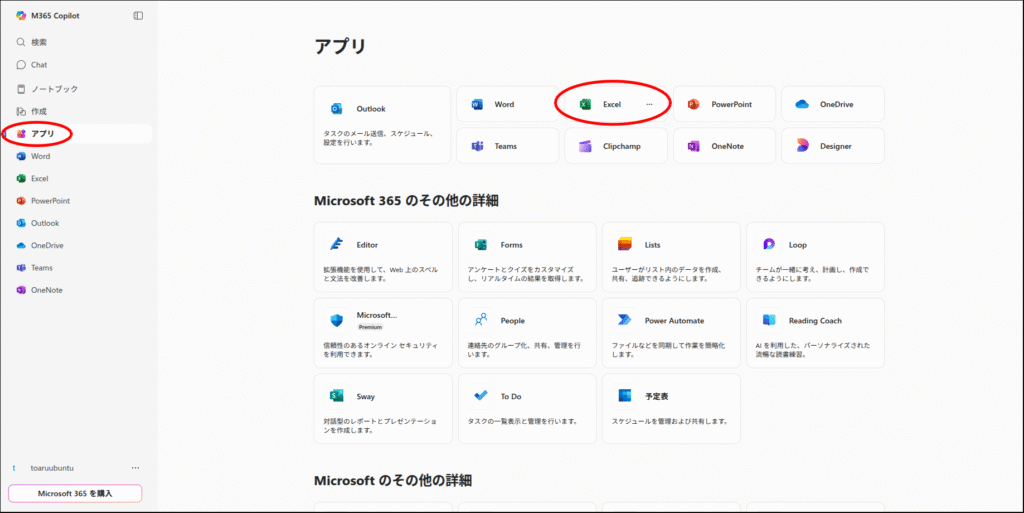The image size is (1024, 513).
Task: Open ノートブック in the sidebar
Action: pyautogui.click(x=53, y=89)
